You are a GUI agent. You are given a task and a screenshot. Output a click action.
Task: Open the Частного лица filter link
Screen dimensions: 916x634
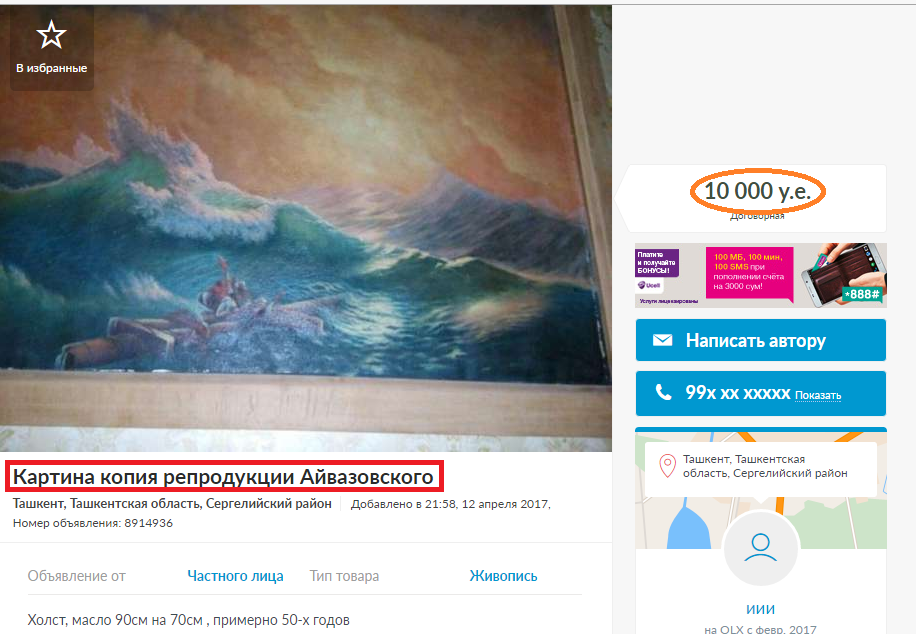click(x=235, y=576)
